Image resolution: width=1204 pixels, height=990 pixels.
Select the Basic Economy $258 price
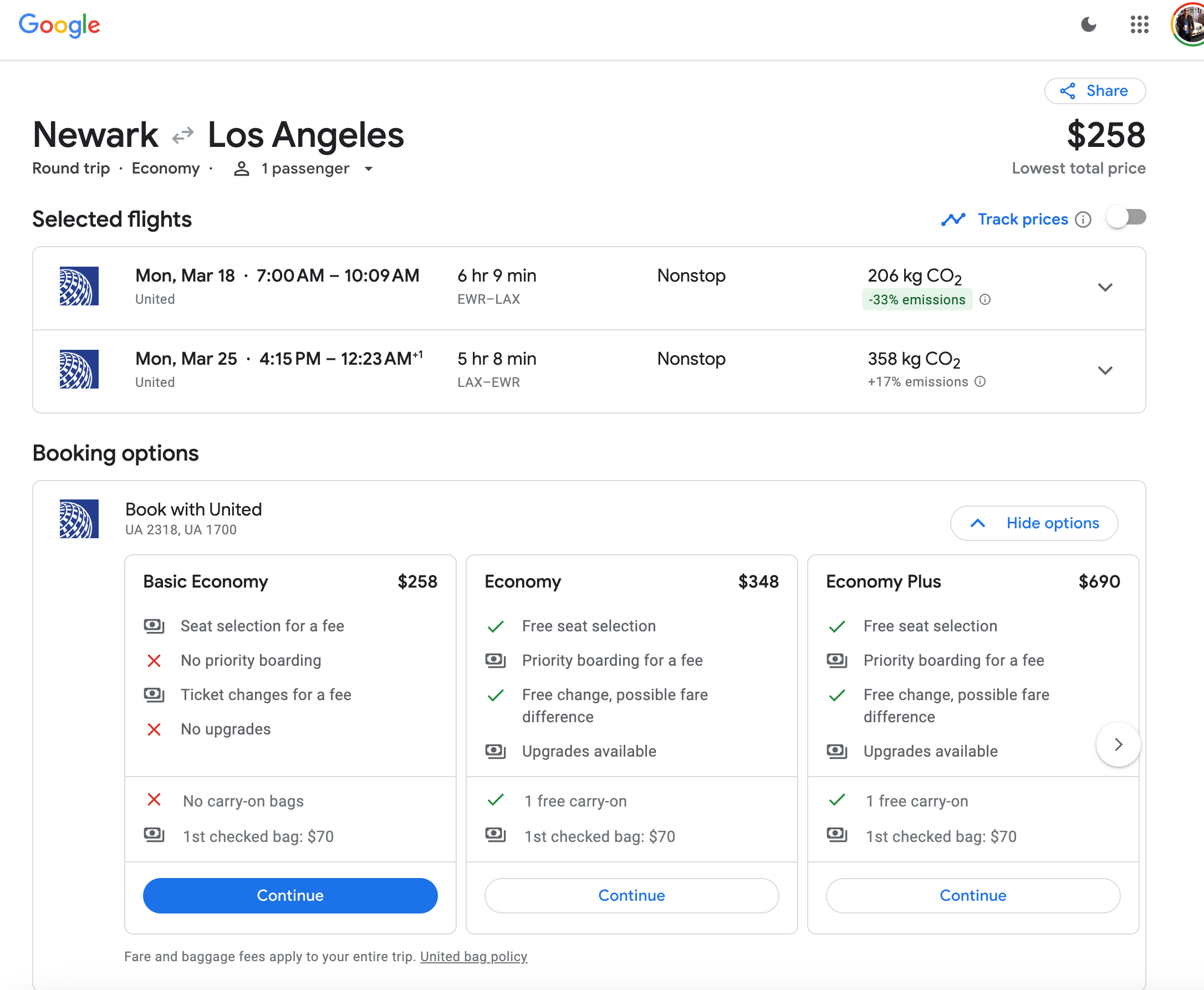pyautogui.click(x=417, y=581)
